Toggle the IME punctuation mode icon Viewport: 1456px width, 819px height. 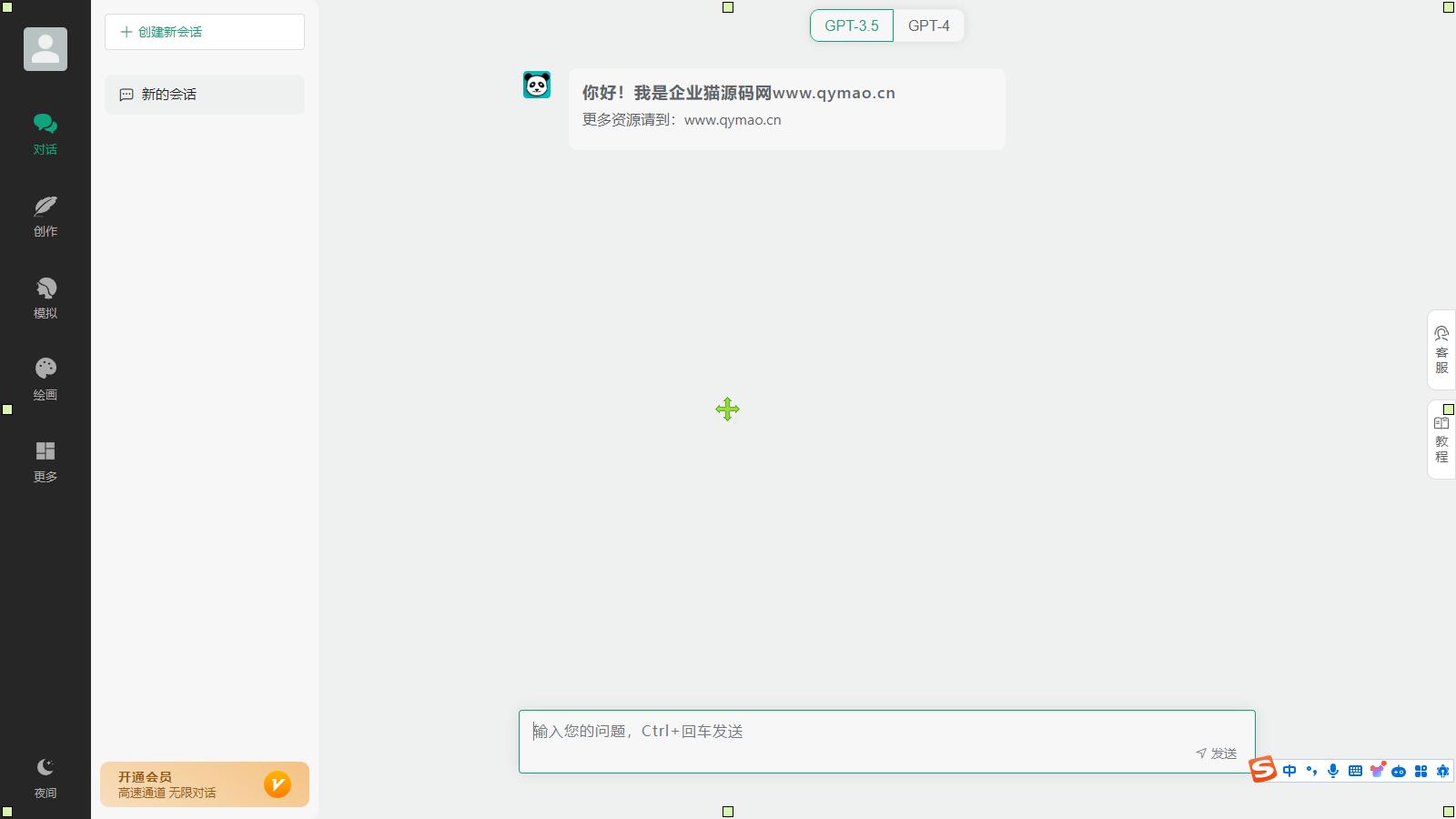[x=1311, y=772]
